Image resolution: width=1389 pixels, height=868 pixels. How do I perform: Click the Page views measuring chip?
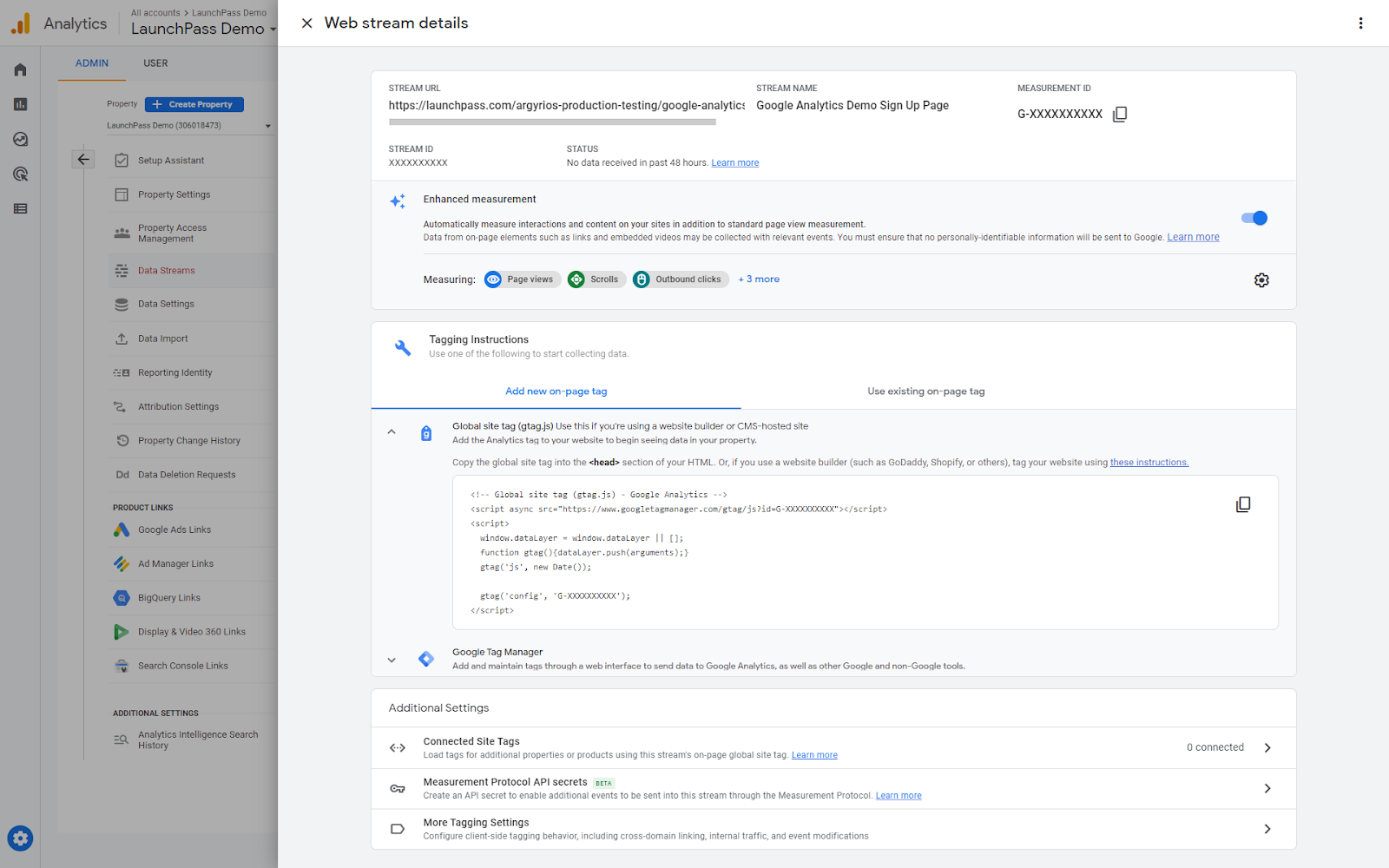point(523,279)
